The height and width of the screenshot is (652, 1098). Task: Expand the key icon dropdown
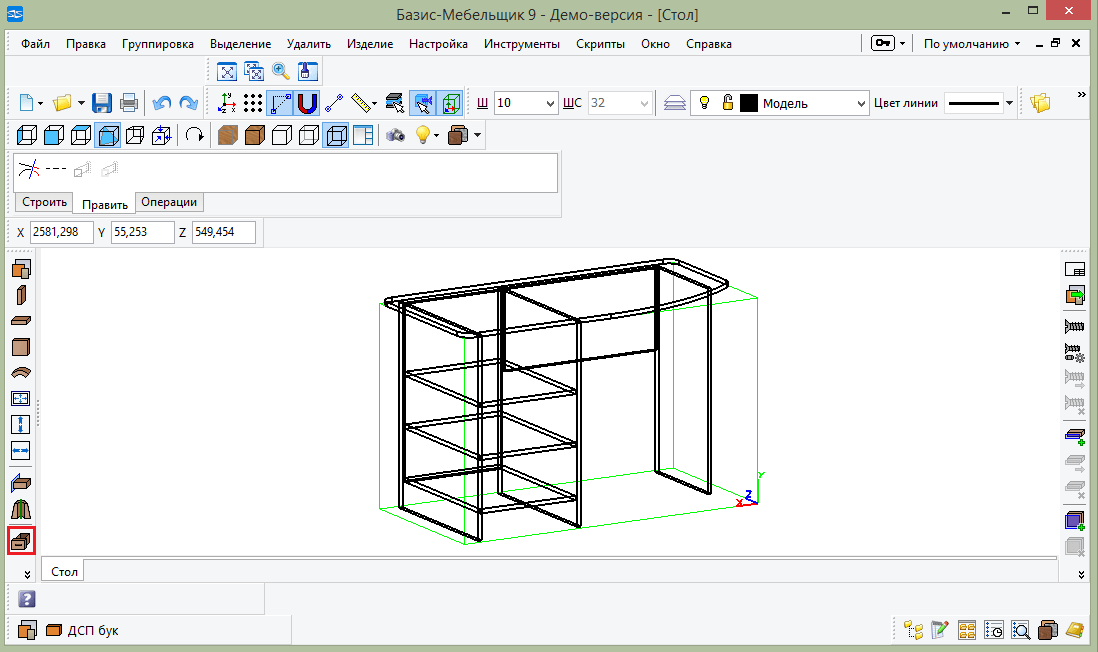(x=903, y=43)
